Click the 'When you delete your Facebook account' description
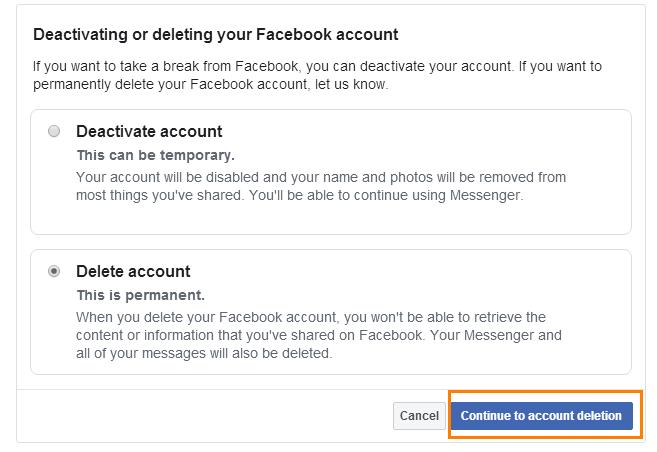 pyautogui.click(x=319, y=335)
